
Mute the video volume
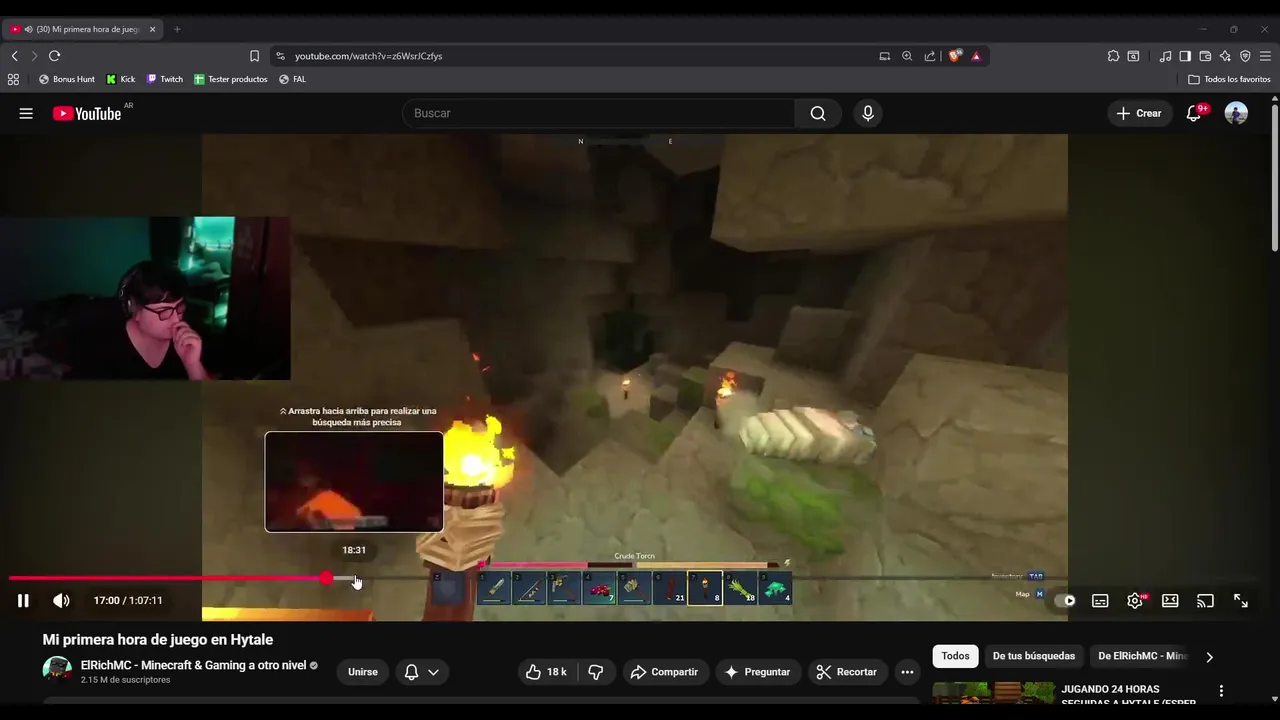pyautogui.click(x=61, y=601)
